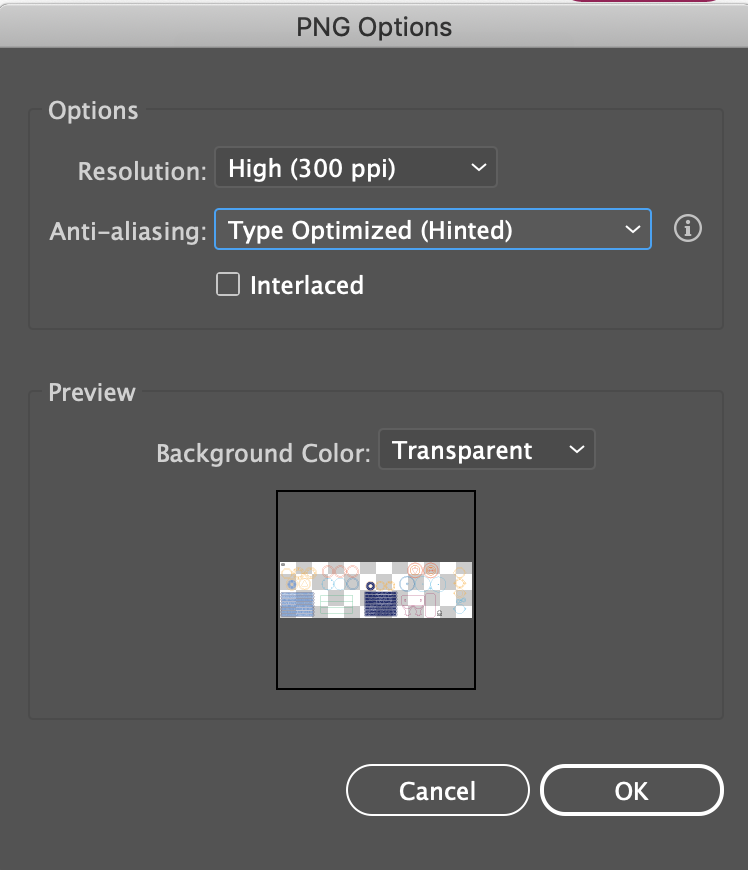Click the Anti-aliasing field label
Image resolution: width=748 pixels, height=870 pixels.
[128, 231]
